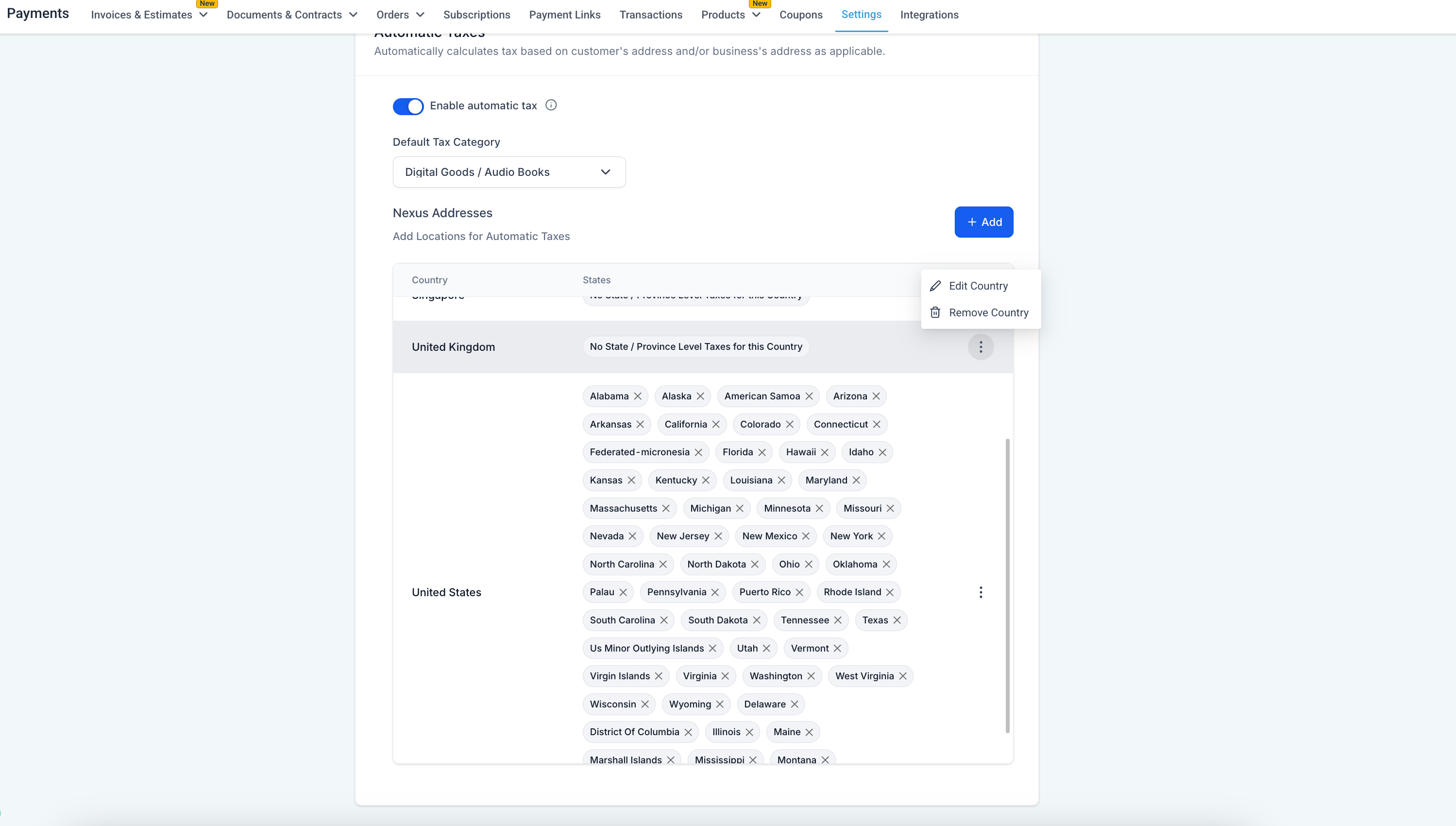Viewport: 1456px width, 826px height.
Task: Expand the Documents & Contracts menu
Action: [x=292, y=15]
